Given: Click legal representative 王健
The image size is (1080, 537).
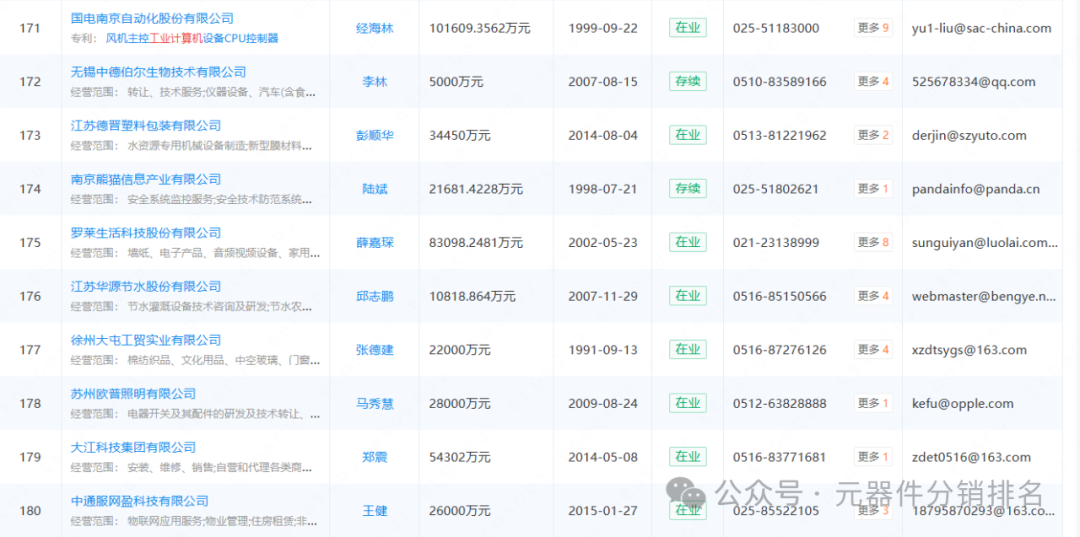Looking at the screenshot, I should click(375, 512).
